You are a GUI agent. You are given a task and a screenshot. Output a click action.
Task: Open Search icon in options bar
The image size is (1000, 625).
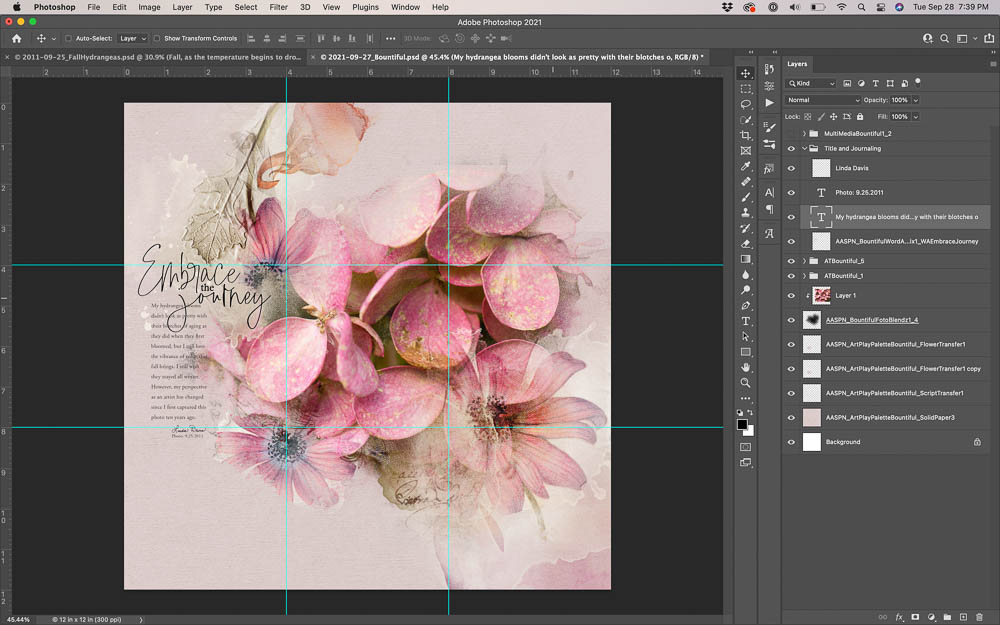coord(945,38)
